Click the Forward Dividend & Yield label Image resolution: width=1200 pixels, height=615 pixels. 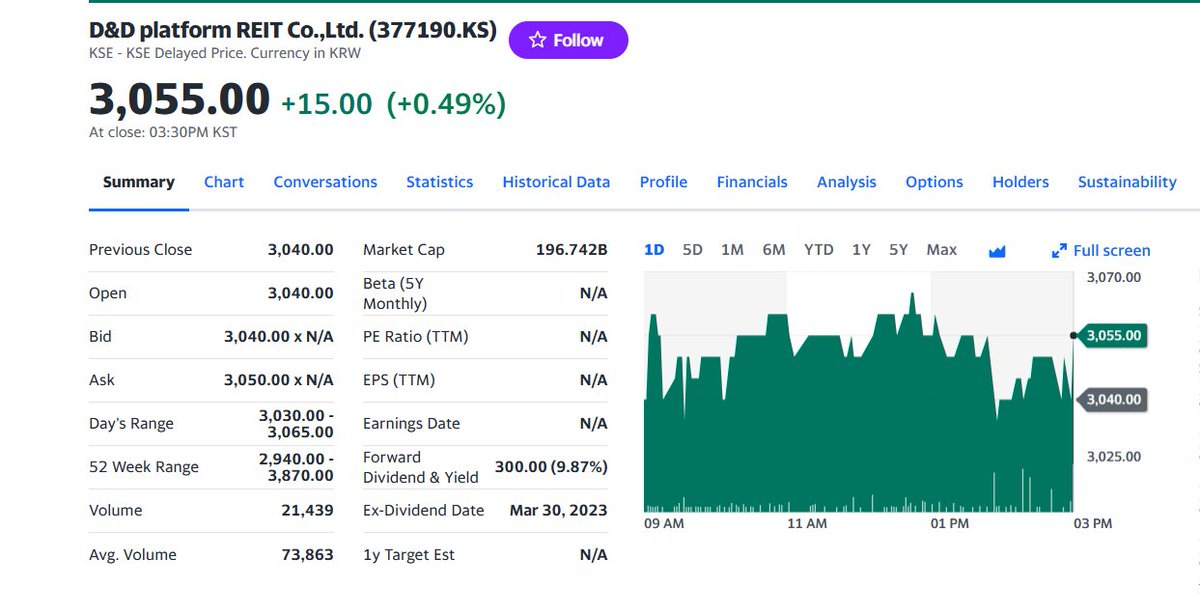(421, 467)
